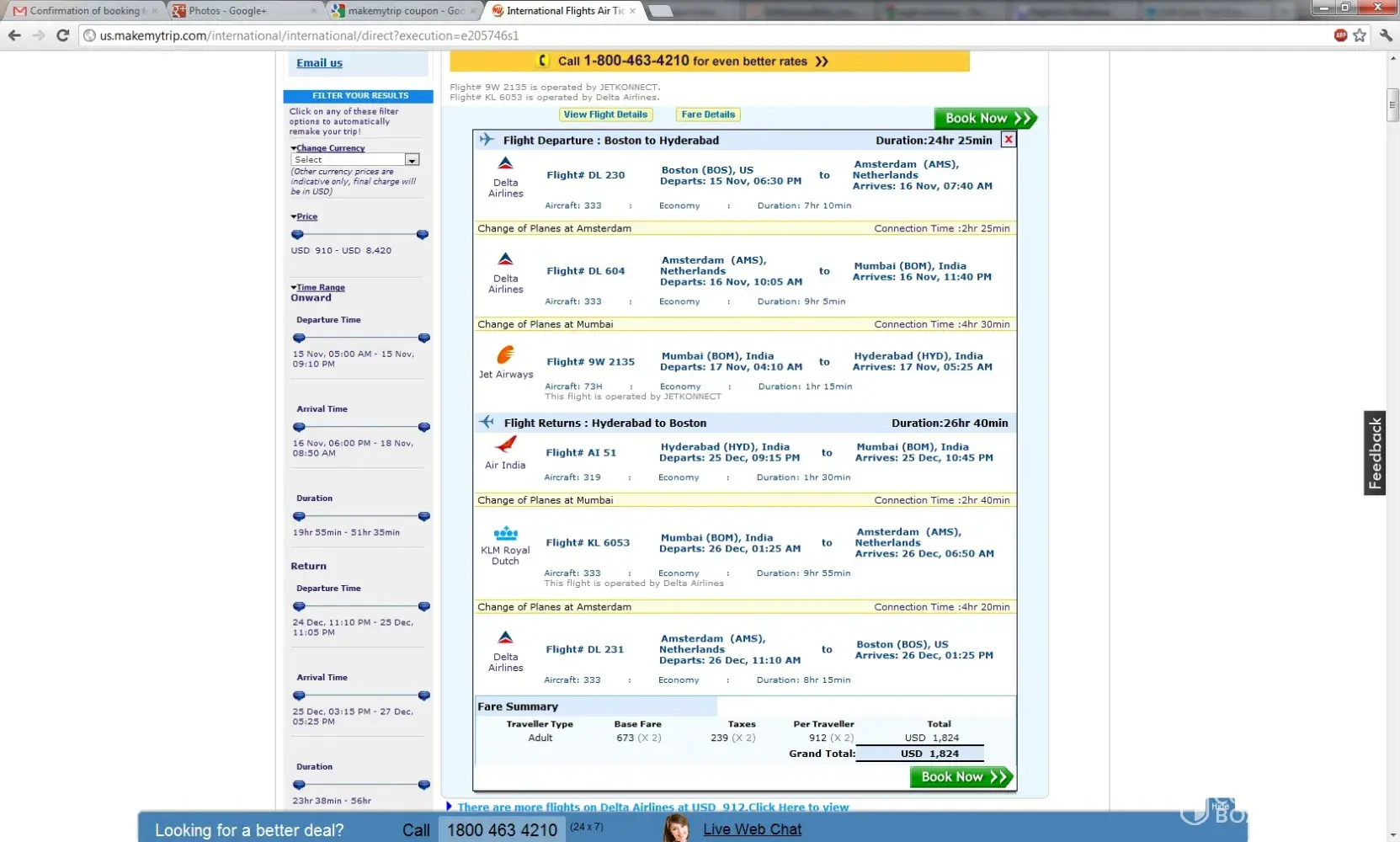Click the site info icon in address bar
The height and width of the screenshot is (842, 1400).
tap(89, 35)
